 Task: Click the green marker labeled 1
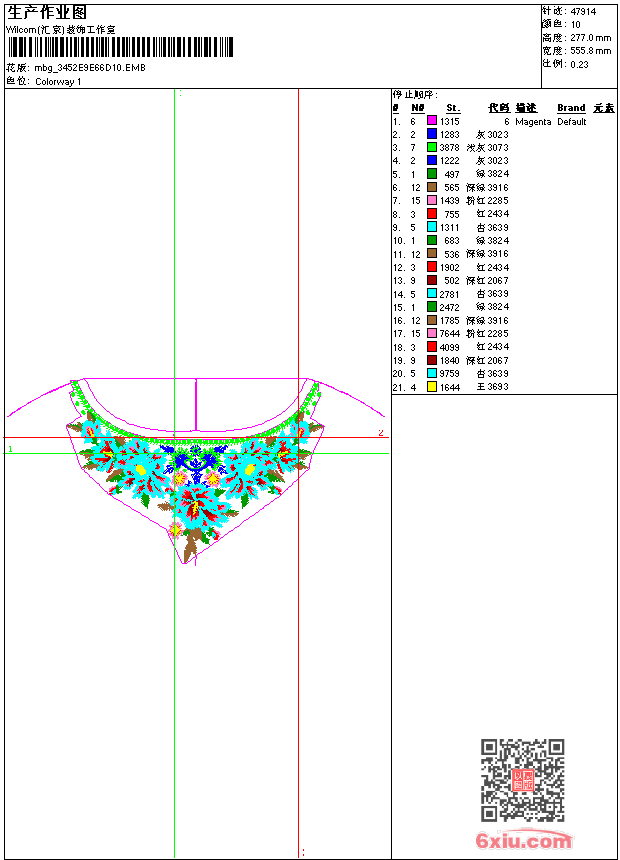click(10, 449)
